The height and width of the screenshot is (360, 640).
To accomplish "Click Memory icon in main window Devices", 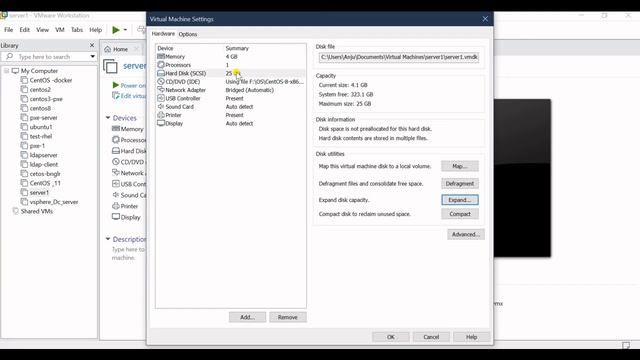I will click(116, 129).
